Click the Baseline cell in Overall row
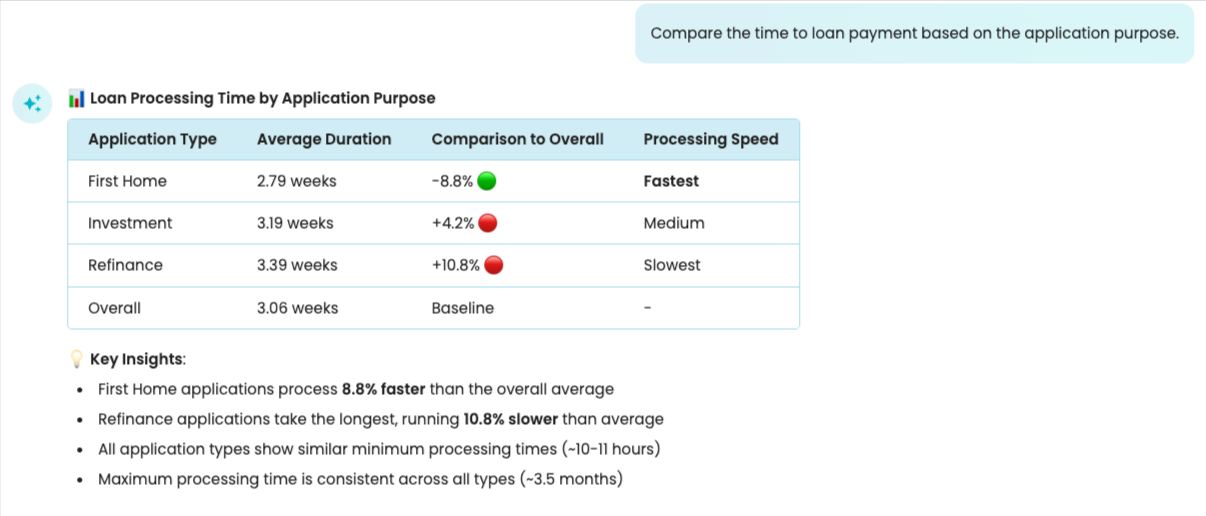 pyautogui.click(x=462, y=308)
